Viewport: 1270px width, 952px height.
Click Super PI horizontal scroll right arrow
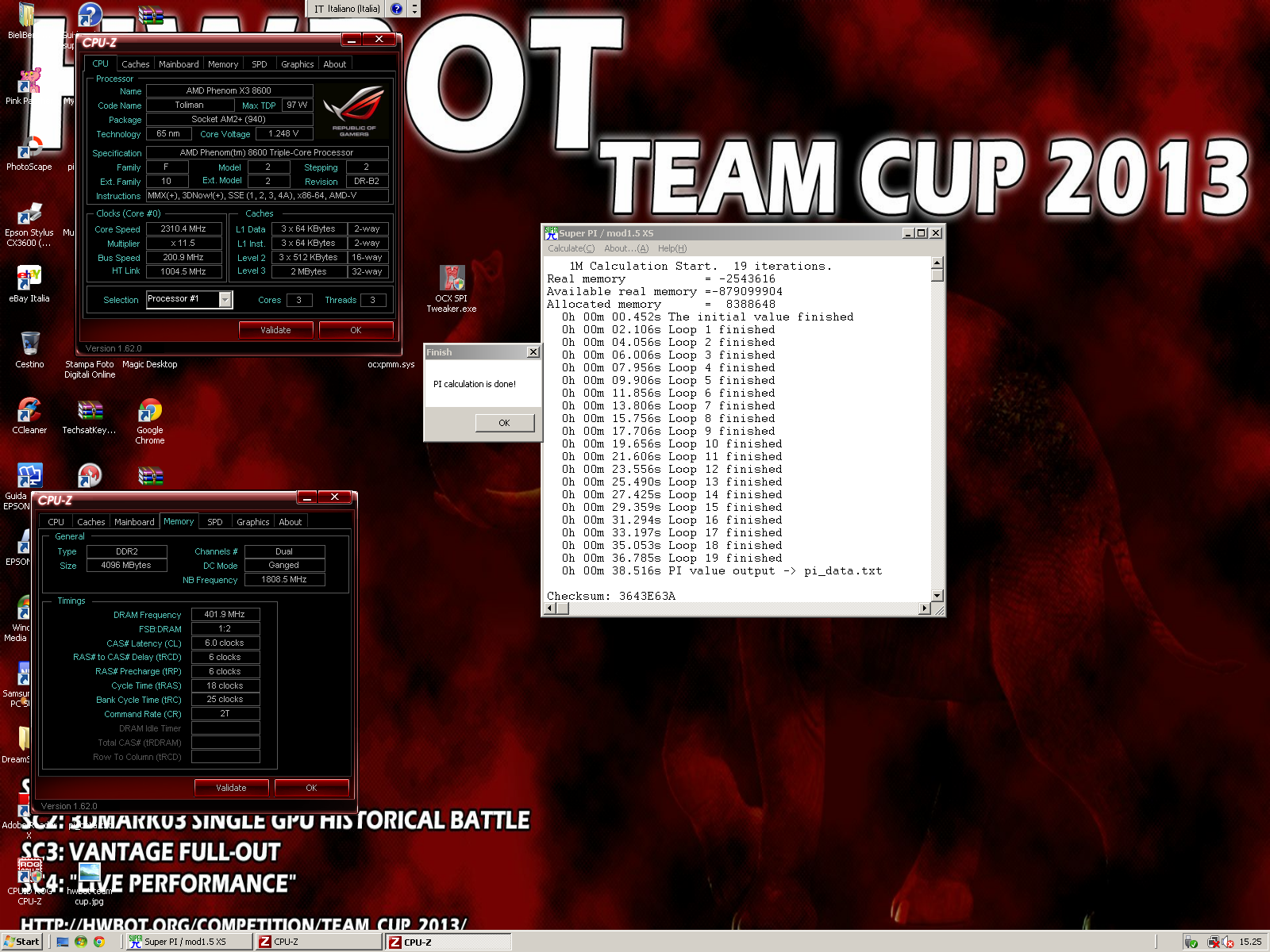[925, 608]
